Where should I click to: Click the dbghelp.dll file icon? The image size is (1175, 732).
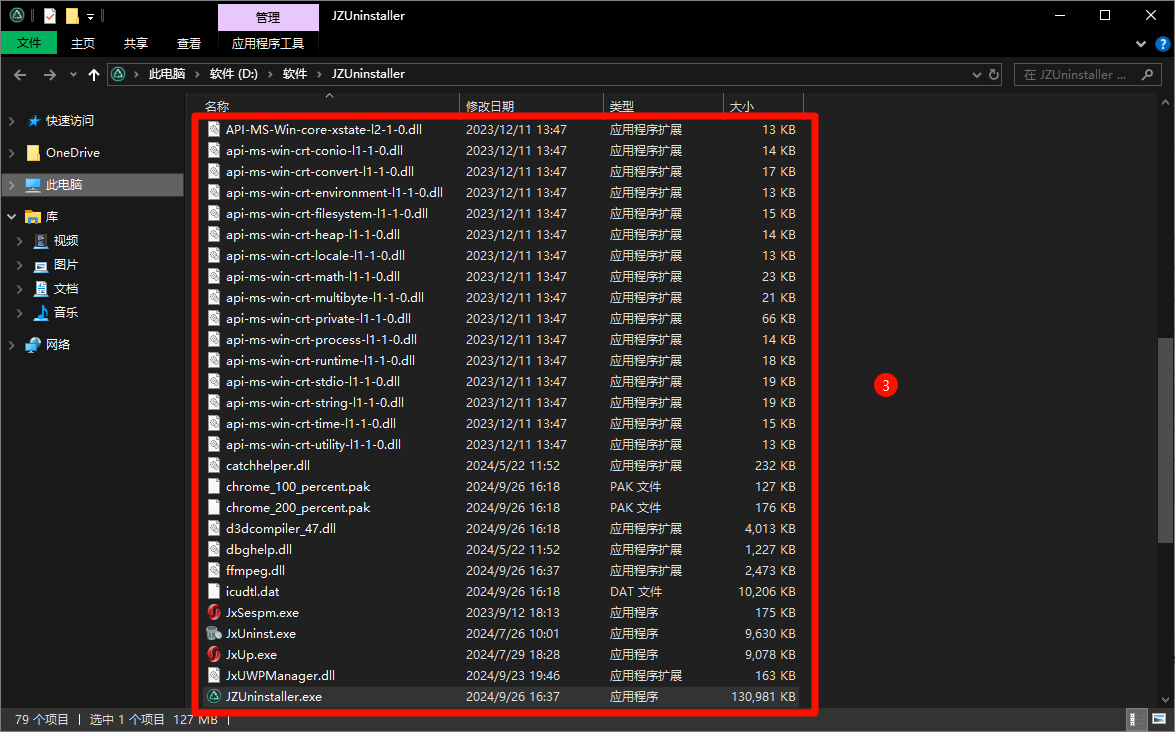214,549
